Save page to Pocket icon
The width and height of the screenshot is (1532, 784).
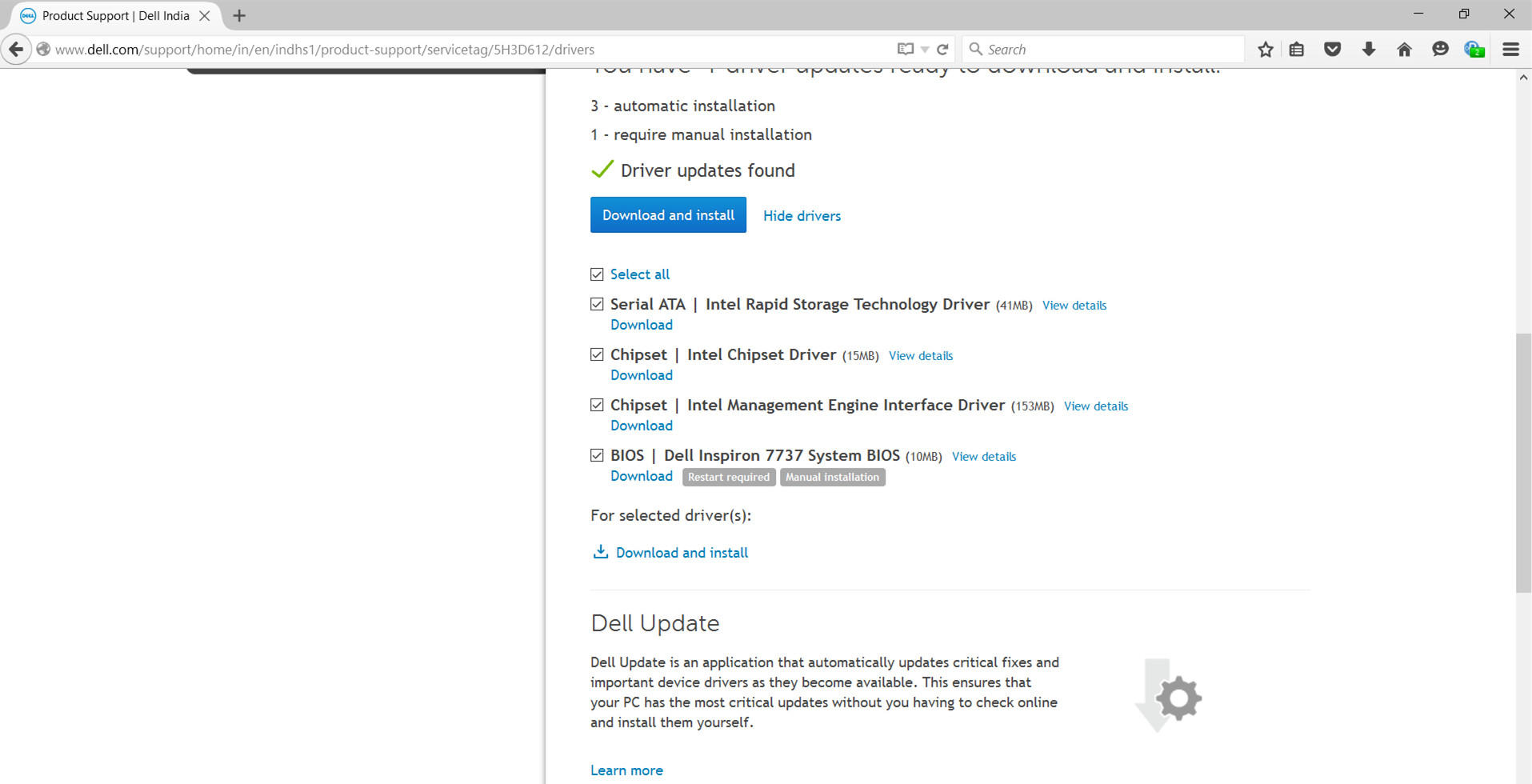tap(1332, 49)
